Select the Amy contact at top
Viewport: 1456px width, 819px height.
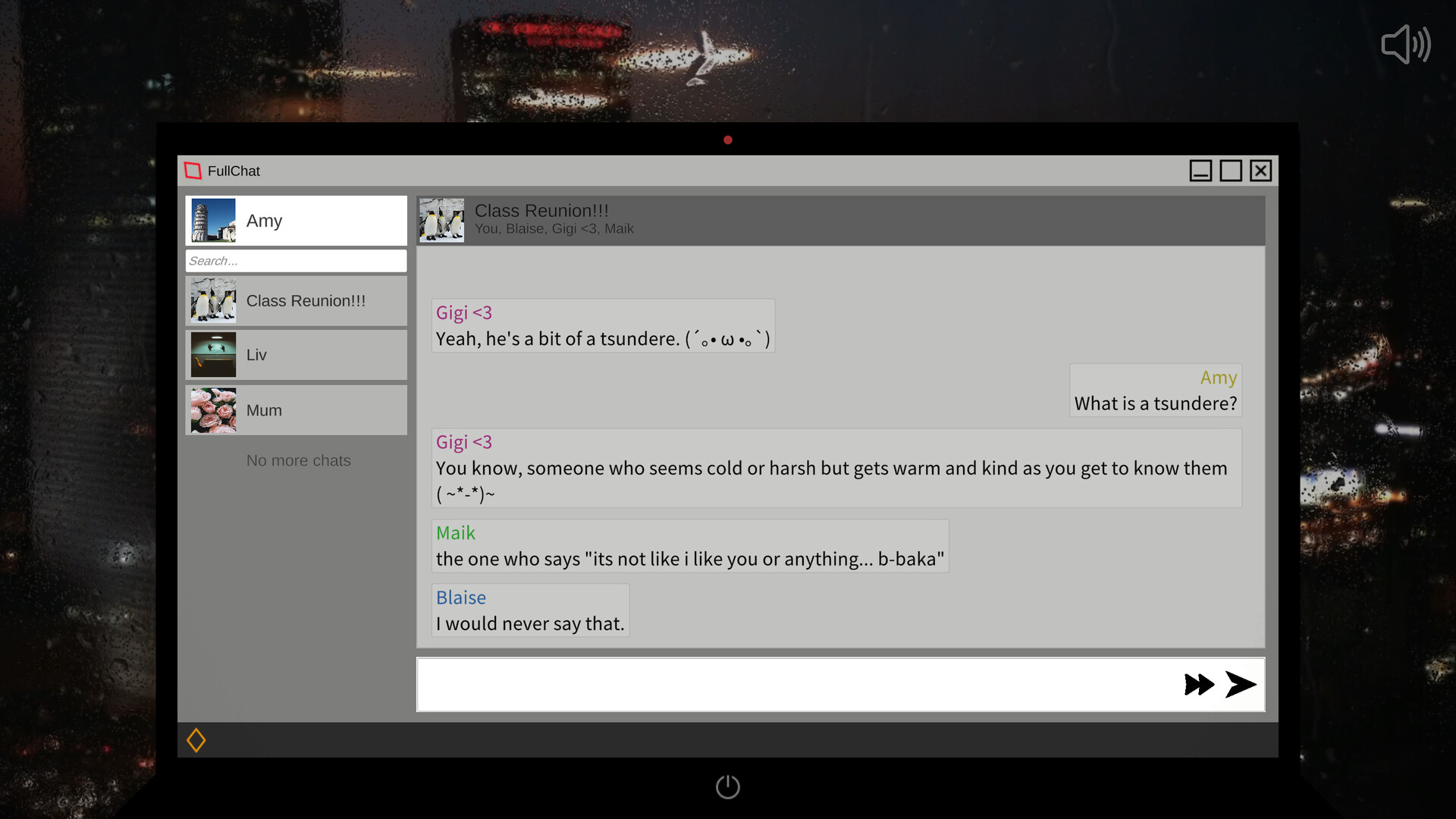[x=296, y=220]
